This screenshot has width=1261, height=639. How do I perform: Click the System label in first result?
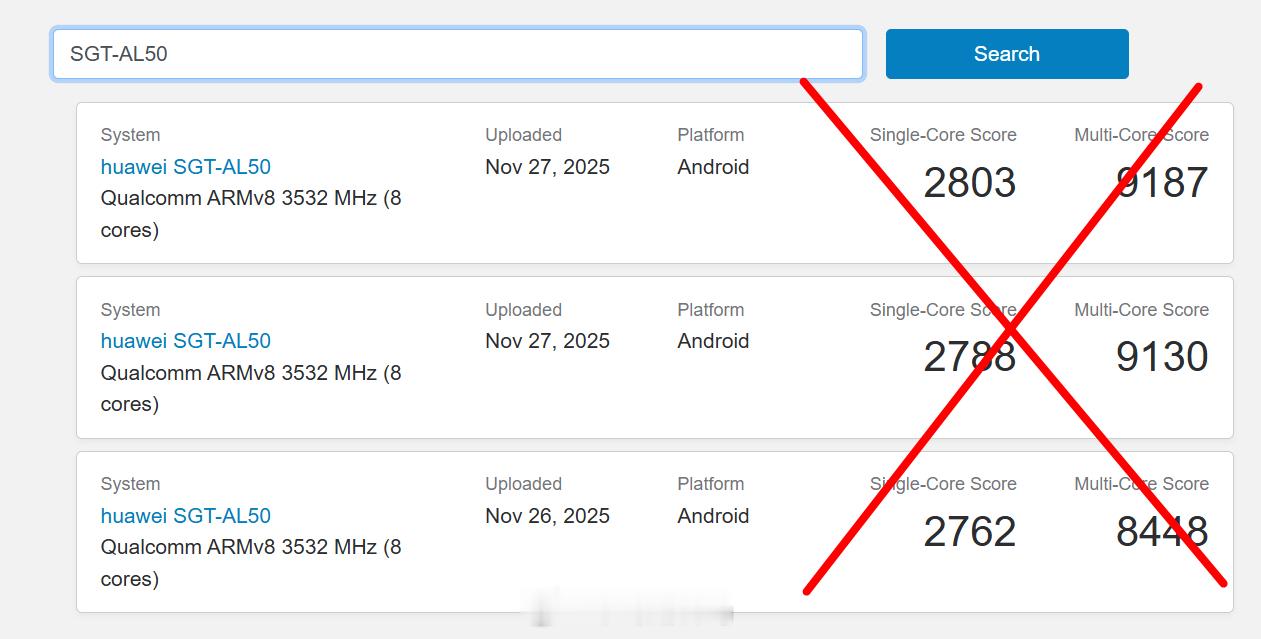pos(130,135)
